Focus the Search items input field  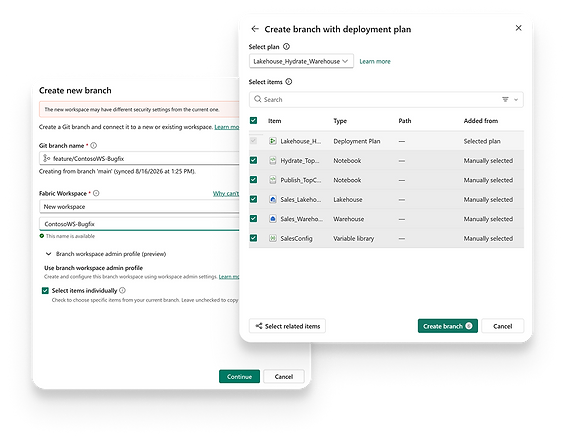click(x=386, y=99)
